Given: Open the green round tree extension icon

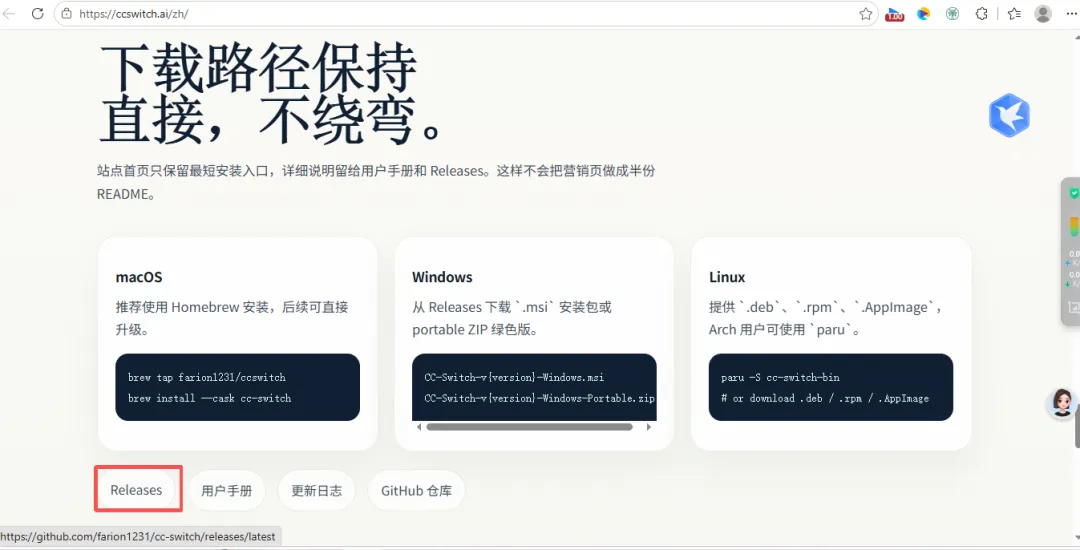Looking at the screenshot, I should tap(953, 13).
